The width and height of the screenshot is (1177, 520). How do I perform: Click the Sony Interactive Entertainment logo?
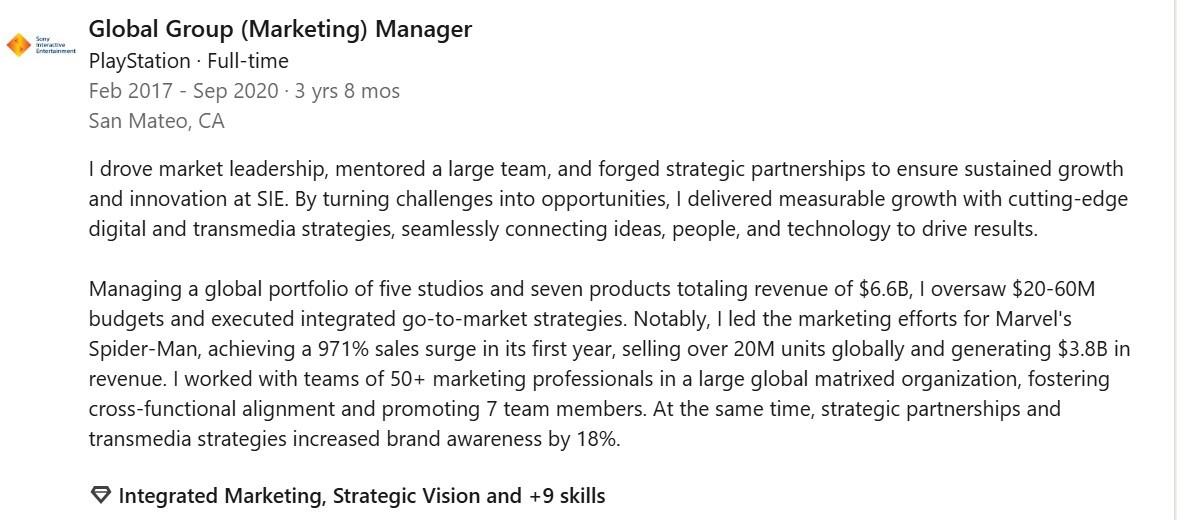(x=41, y=45)
